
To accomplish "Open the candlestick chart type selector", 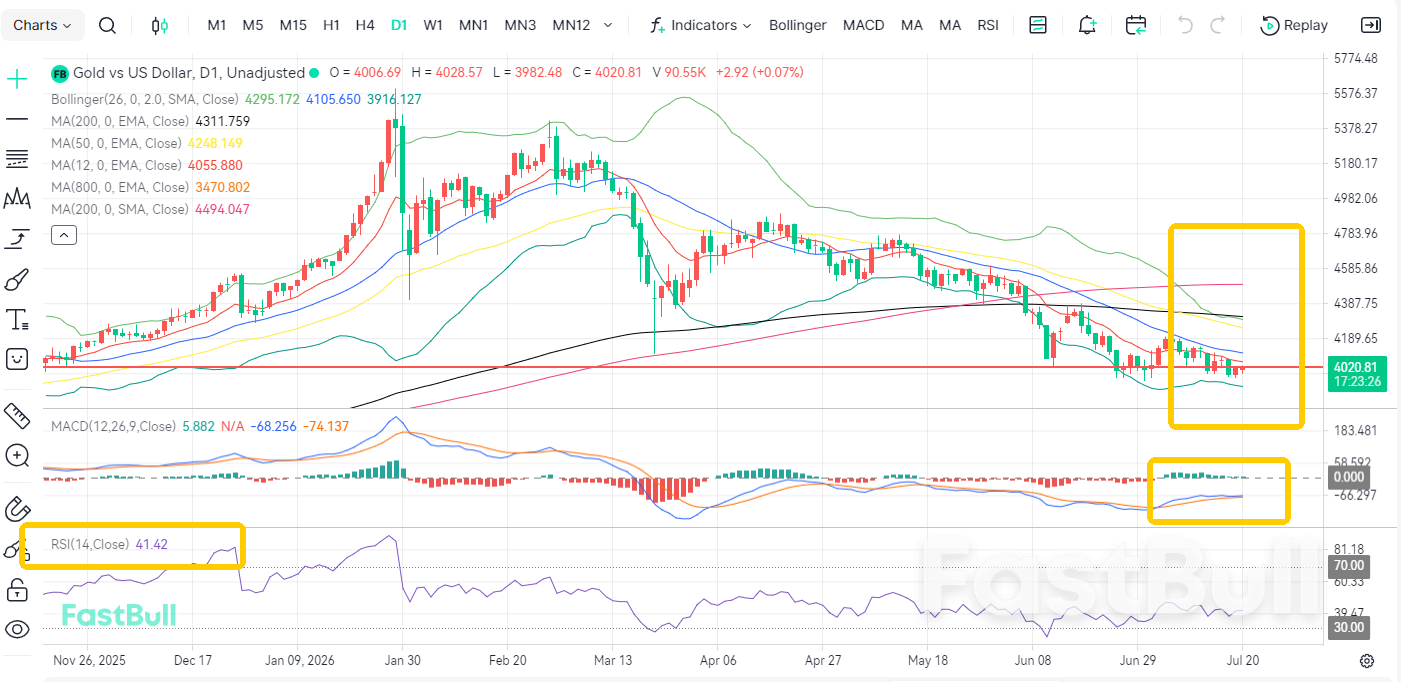I will [x=160, y=25].
